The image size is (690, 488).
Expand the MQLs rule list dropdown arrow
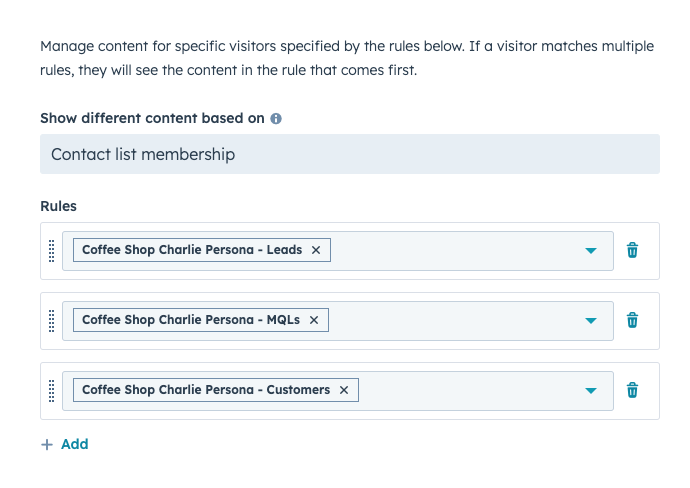click(x=591, y=321)
